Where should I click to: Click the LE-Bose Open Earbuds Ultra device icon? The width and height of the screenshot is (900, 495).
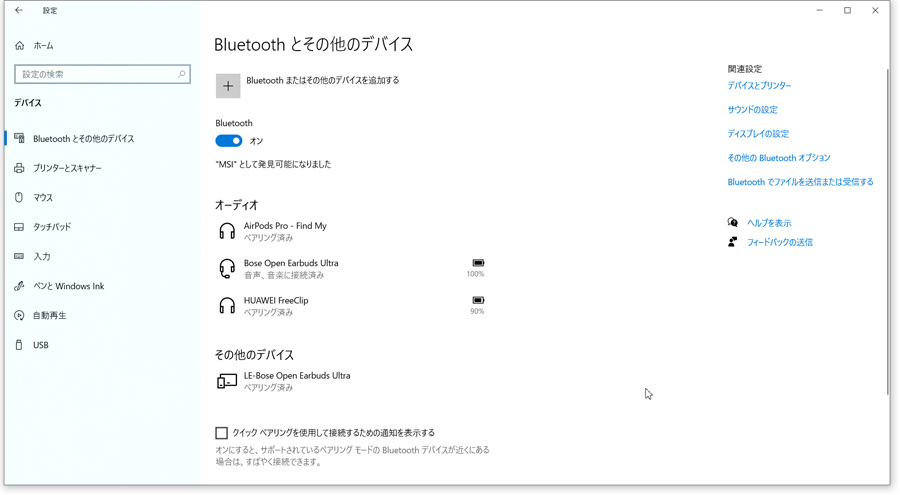point(227,381)
